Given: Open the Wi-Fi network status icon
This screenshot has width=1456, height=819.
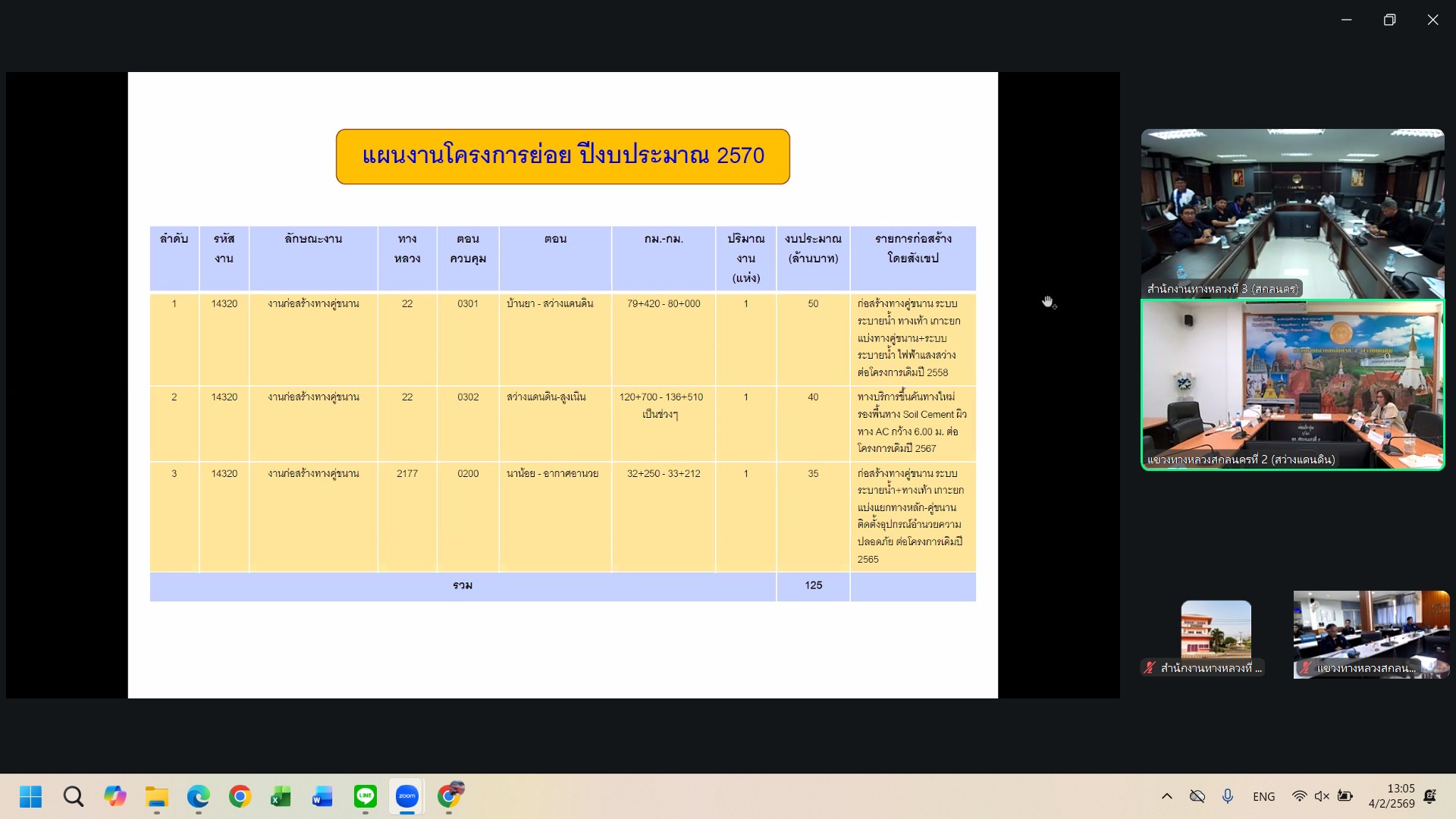Looking at the screenshot, I should (1299, 796).
